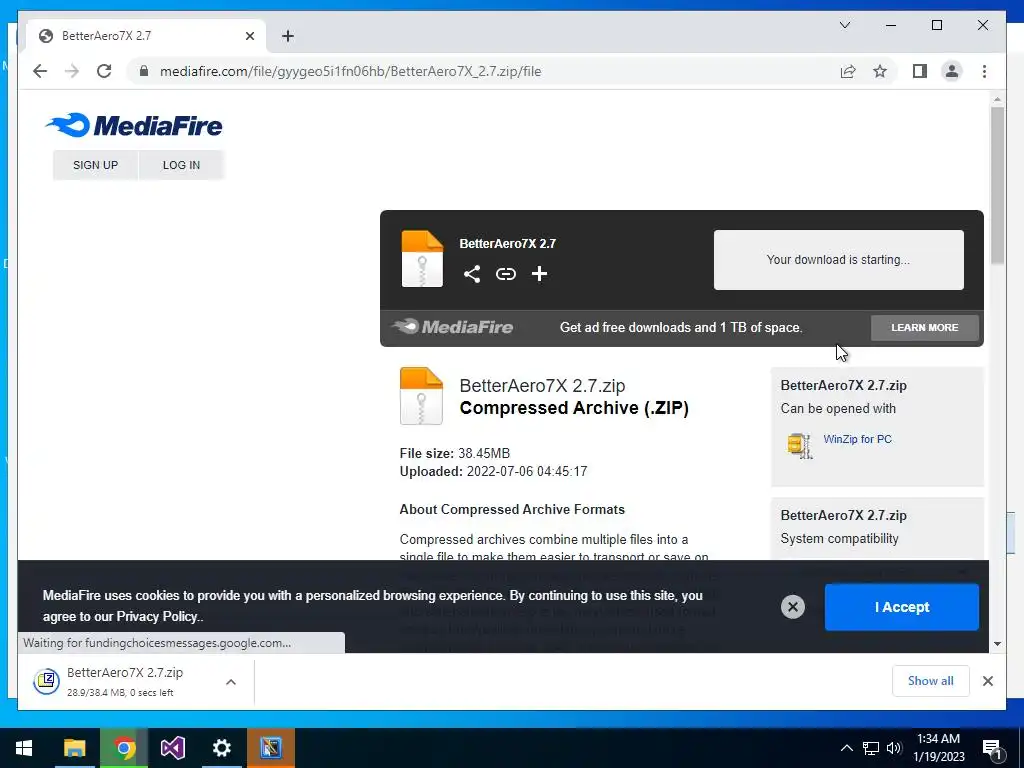This screenshot has width=1024, height=768.
Task: View site info via padlock icon
Action: tap(144, 71)
